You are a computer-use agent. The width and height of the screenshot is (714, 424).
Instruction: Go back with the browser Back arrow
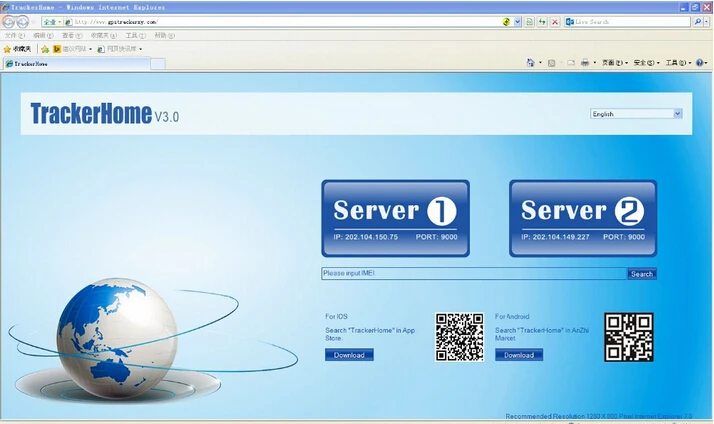[x=8, y=21]
